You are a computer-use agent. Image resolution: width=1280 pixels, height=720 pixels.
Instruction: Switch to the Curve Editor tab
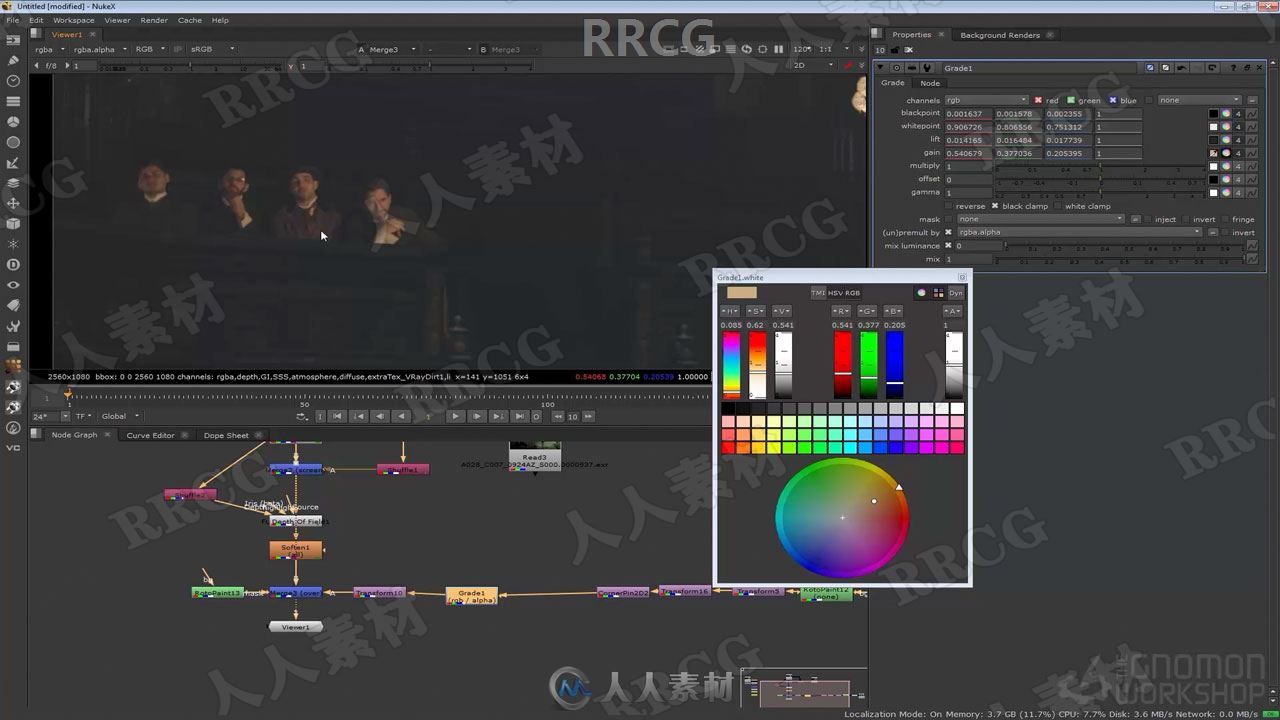[150, 435]
